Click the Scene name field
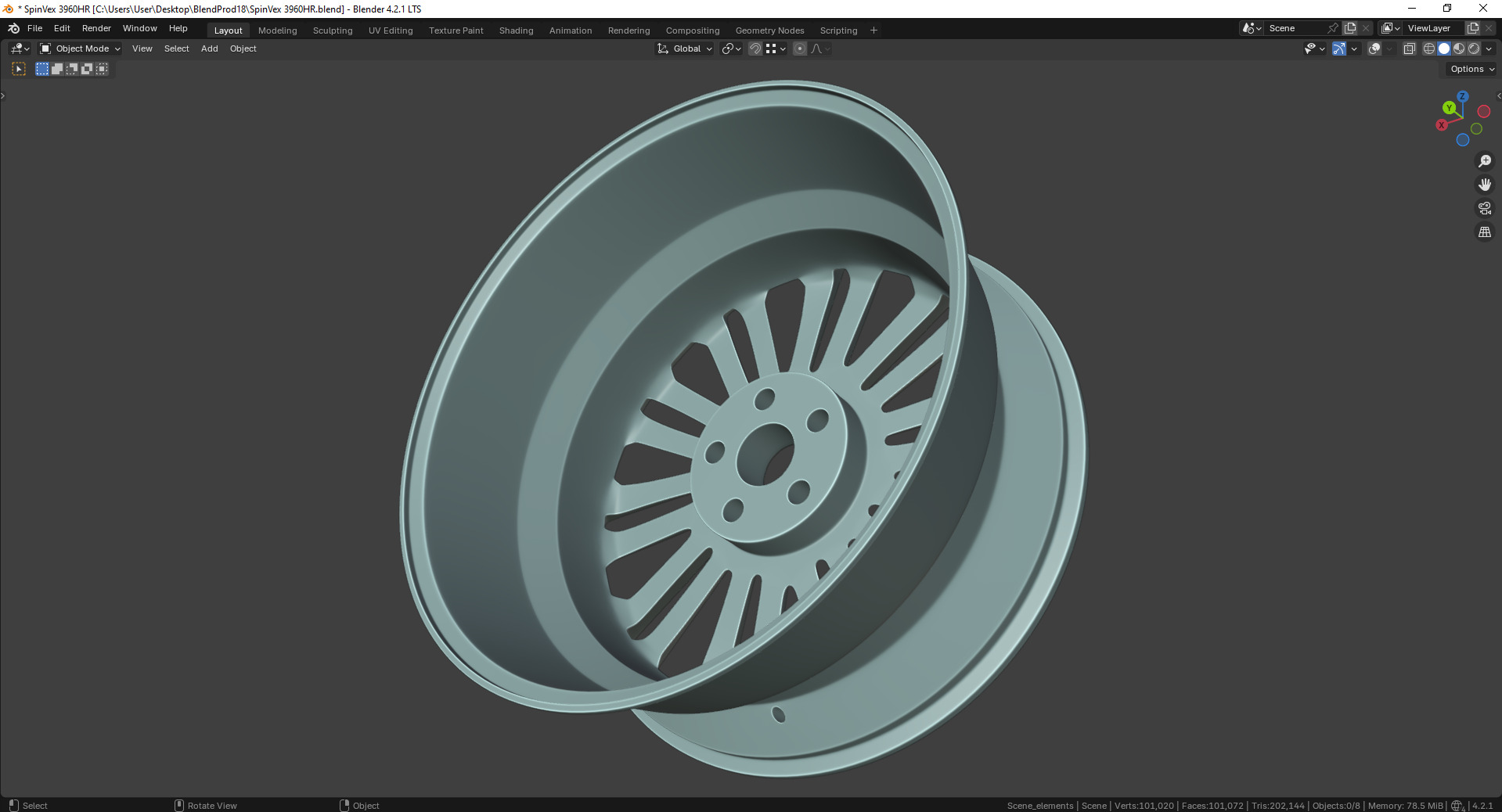Viewport: 1502px width, 812px height. click(1295, 28)
